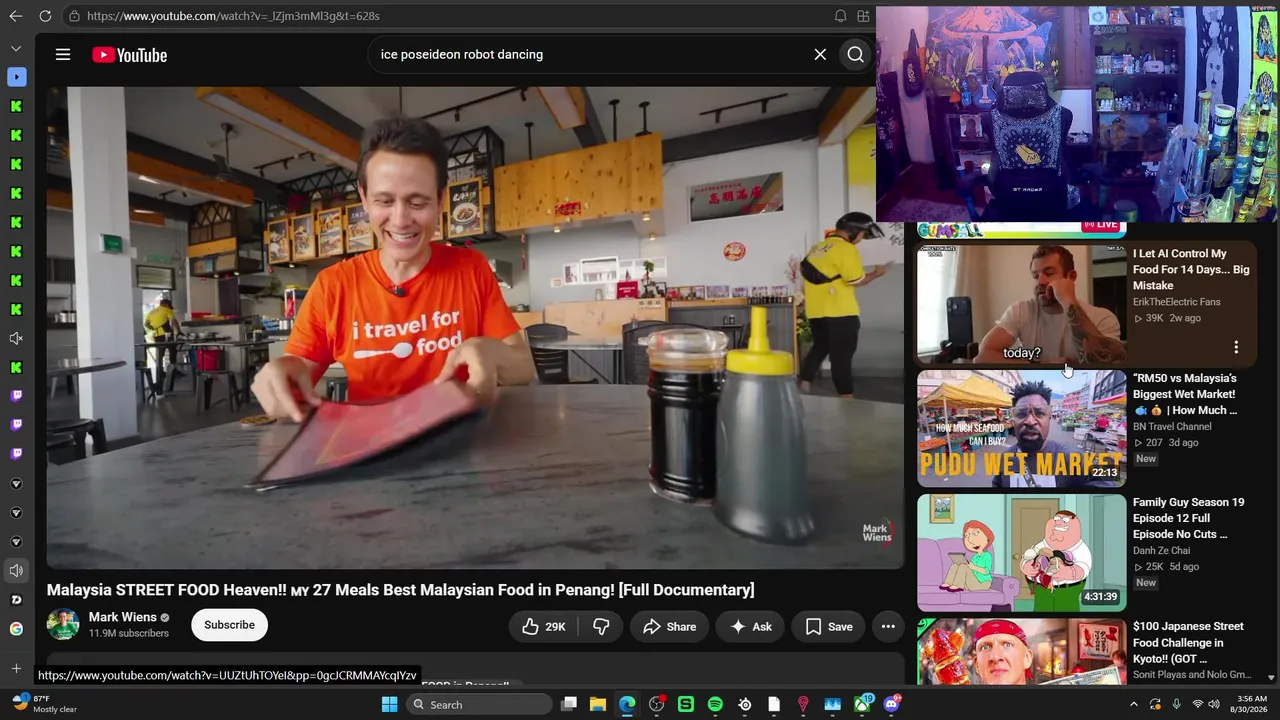
Task: Open three-dot menu on the AI food video
Action: 1236,347
